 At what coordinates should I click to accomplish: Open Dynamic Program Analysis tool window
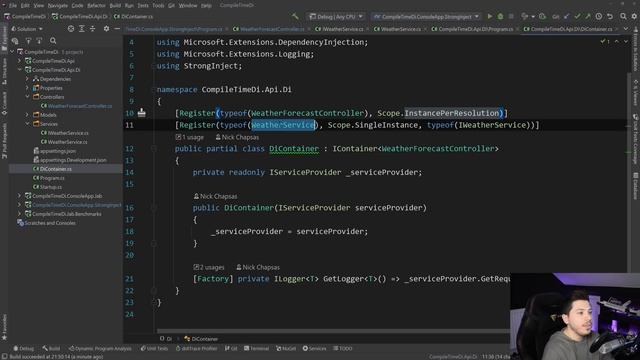[x=100, y=348]
